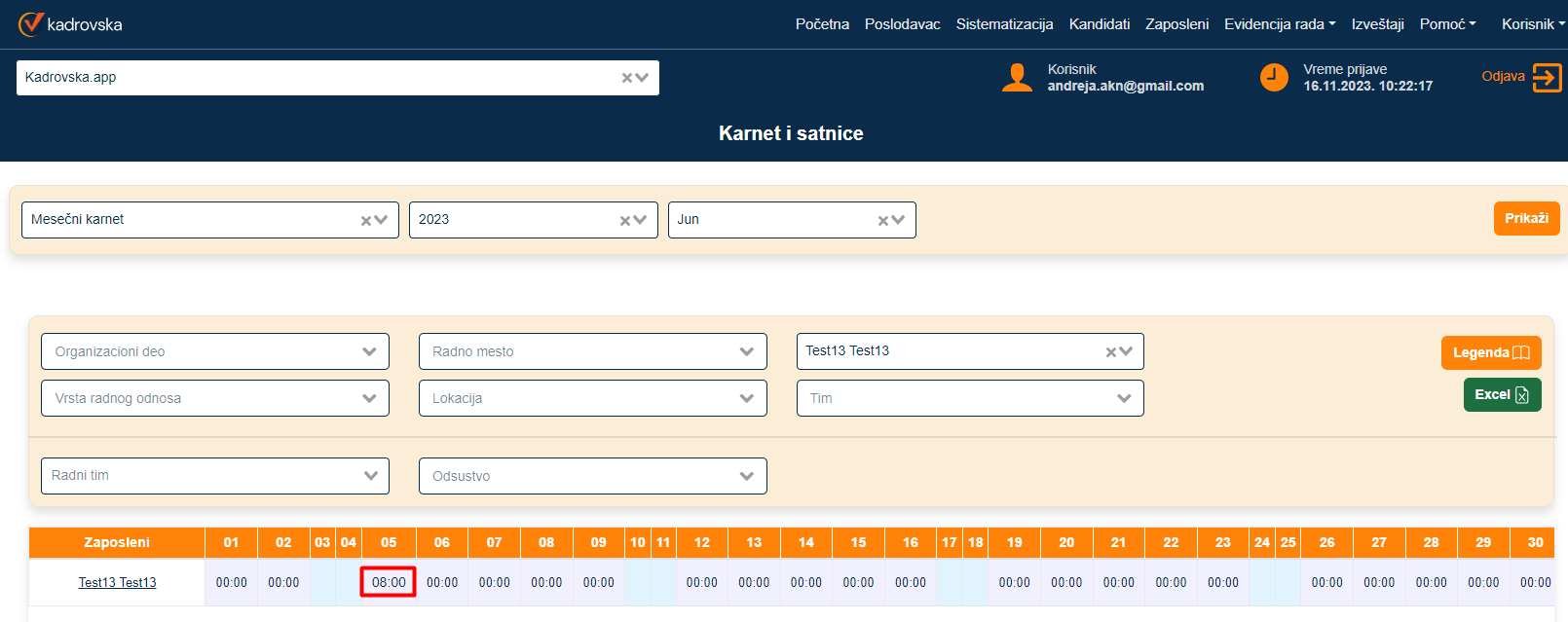Go to the Zaposleni menu item
1568x622 pixels.
(1176, 24)
